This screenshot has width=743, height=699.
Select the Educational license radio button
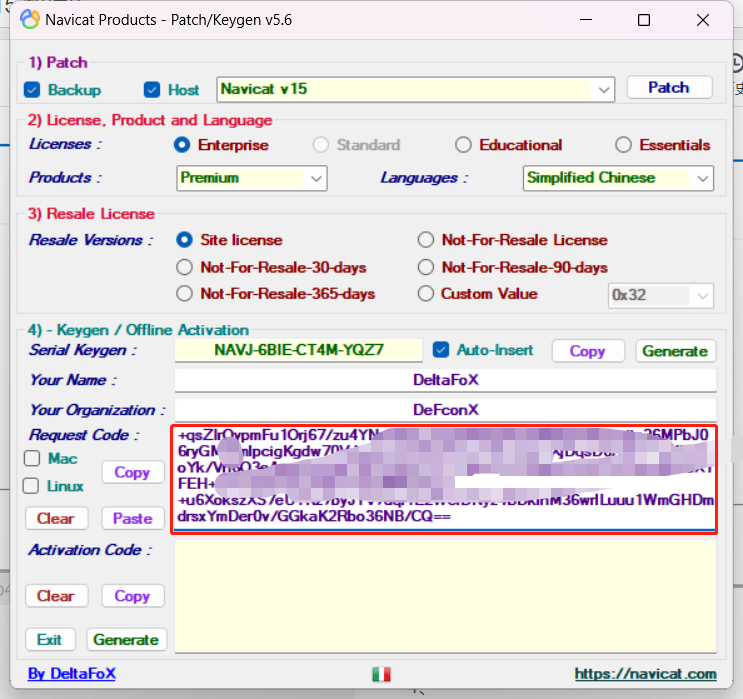click(x=463, y=145)
